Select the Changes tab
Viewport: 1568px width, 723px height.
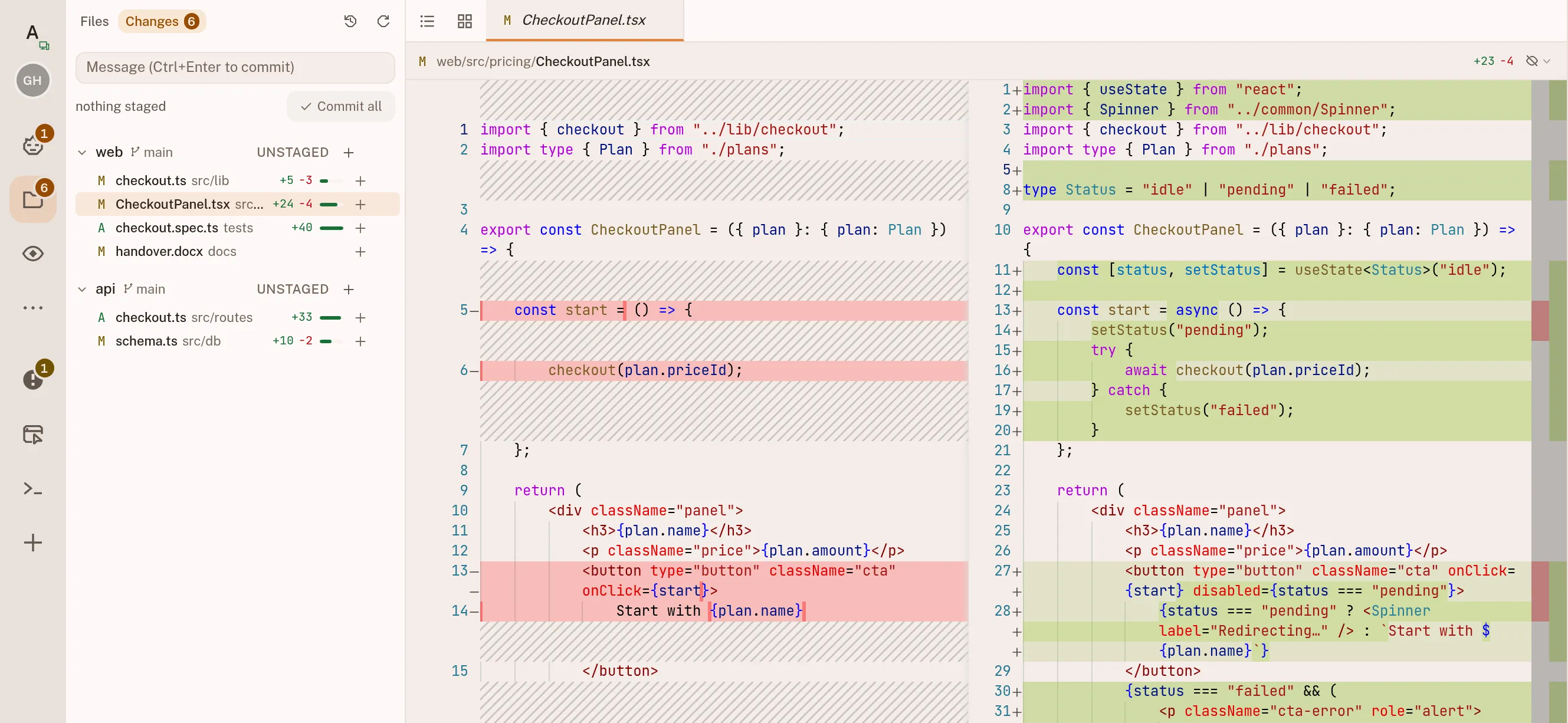pyautogui.click(x=162, y=21)
